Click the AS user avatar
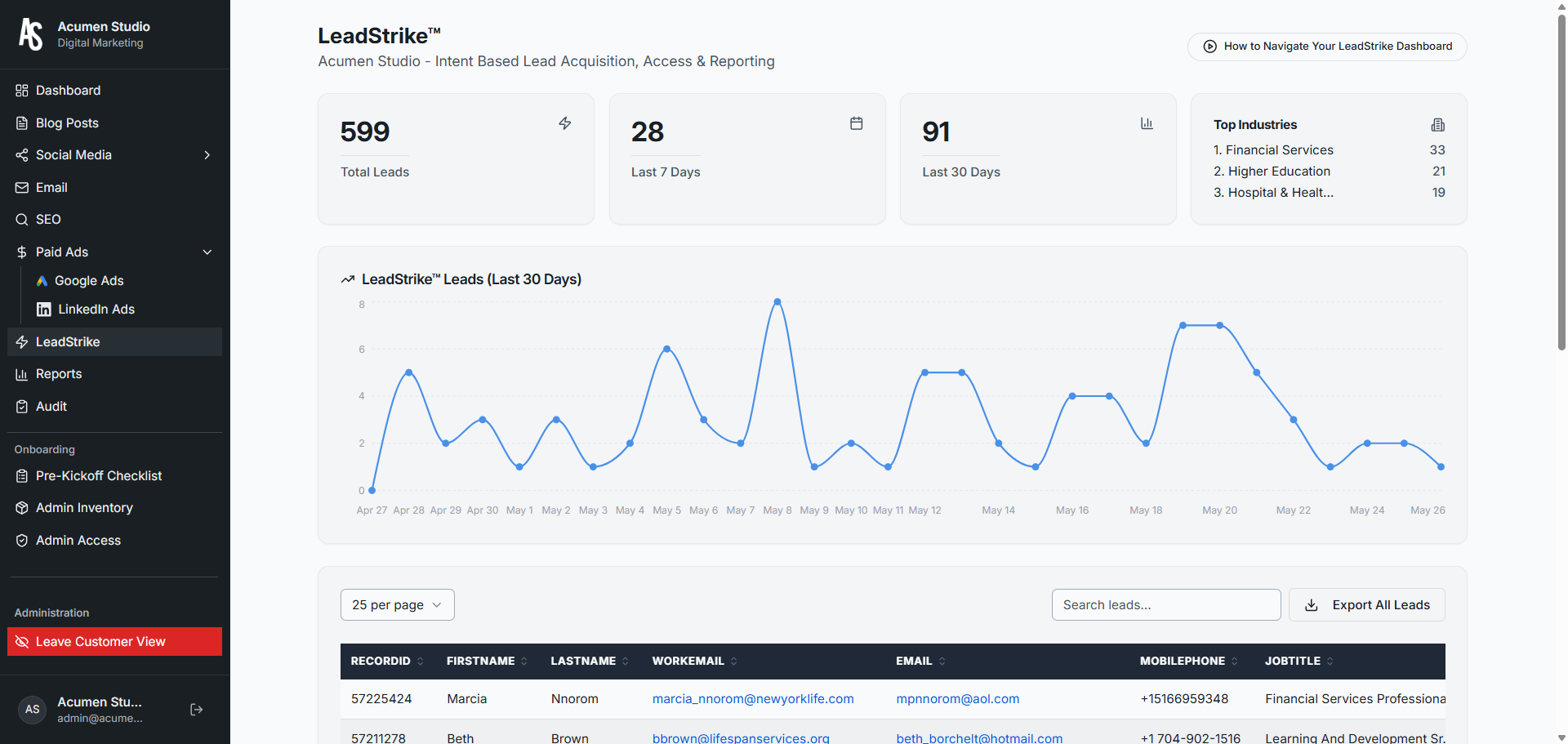 click(x=33, y=710)
